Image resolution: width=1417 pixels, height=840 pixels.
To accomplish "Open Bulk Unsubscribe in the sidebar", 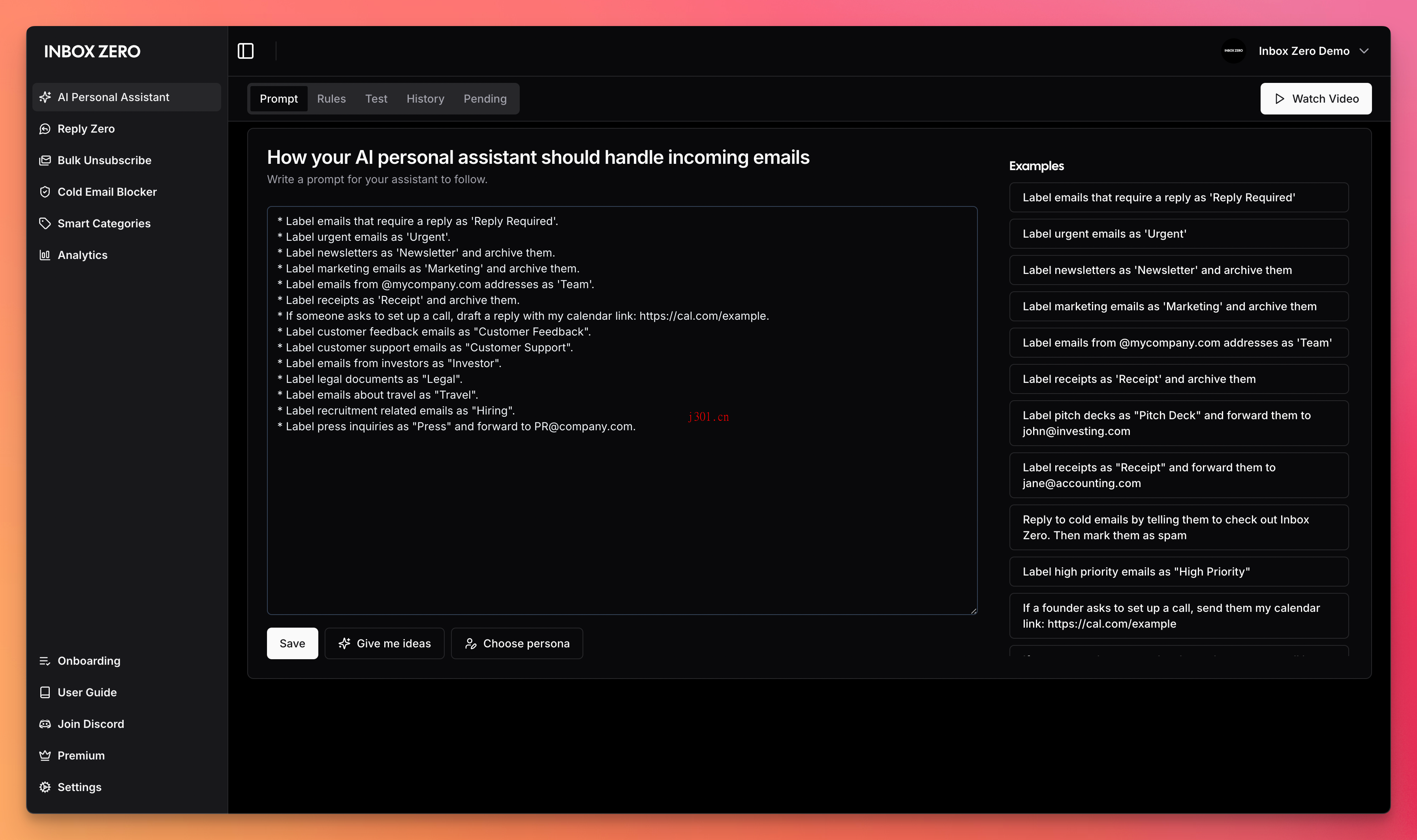I will pyautogui.click(x=127, y=161).
